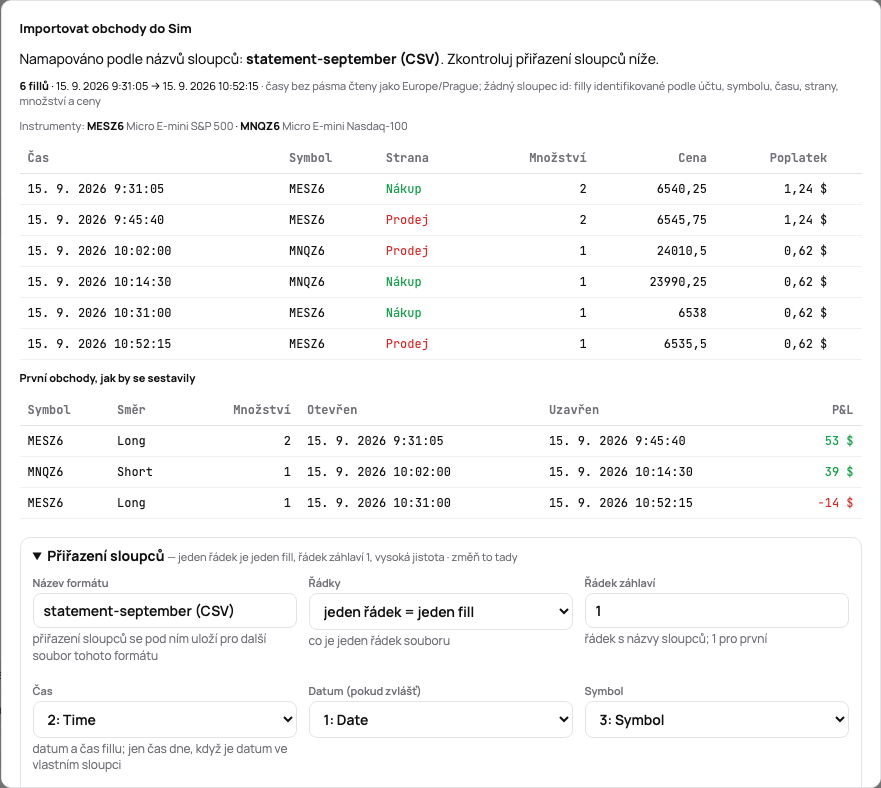881x788 pixels.
Task: Click the Směr column header
Action: (x=131, y=410)
